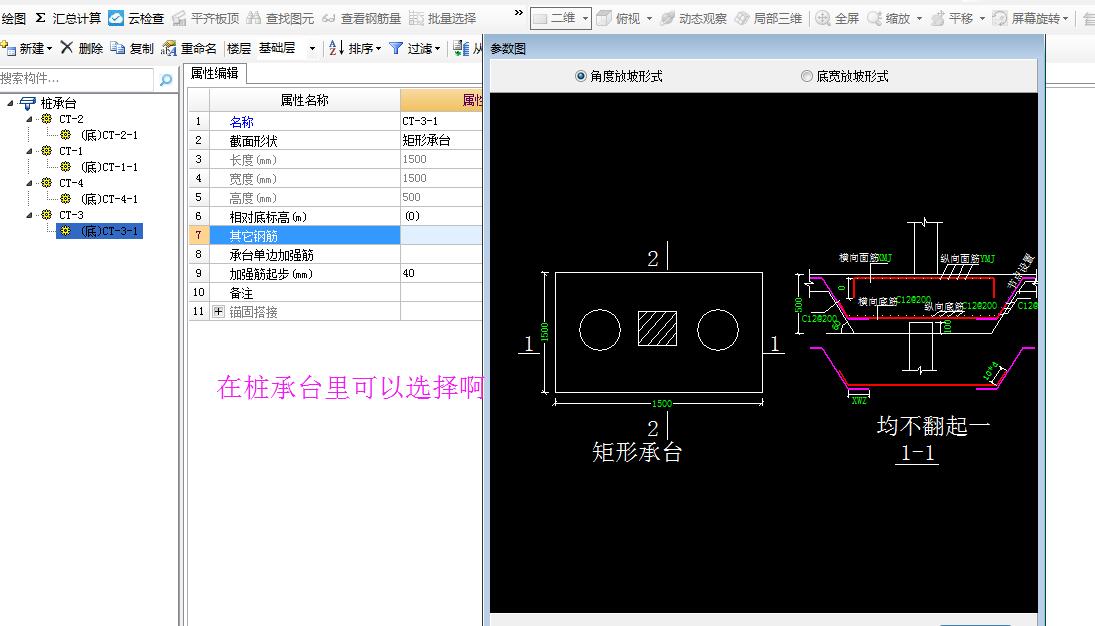
Task: Open 平移 dropdown arrow
Action: coord(982,19)
